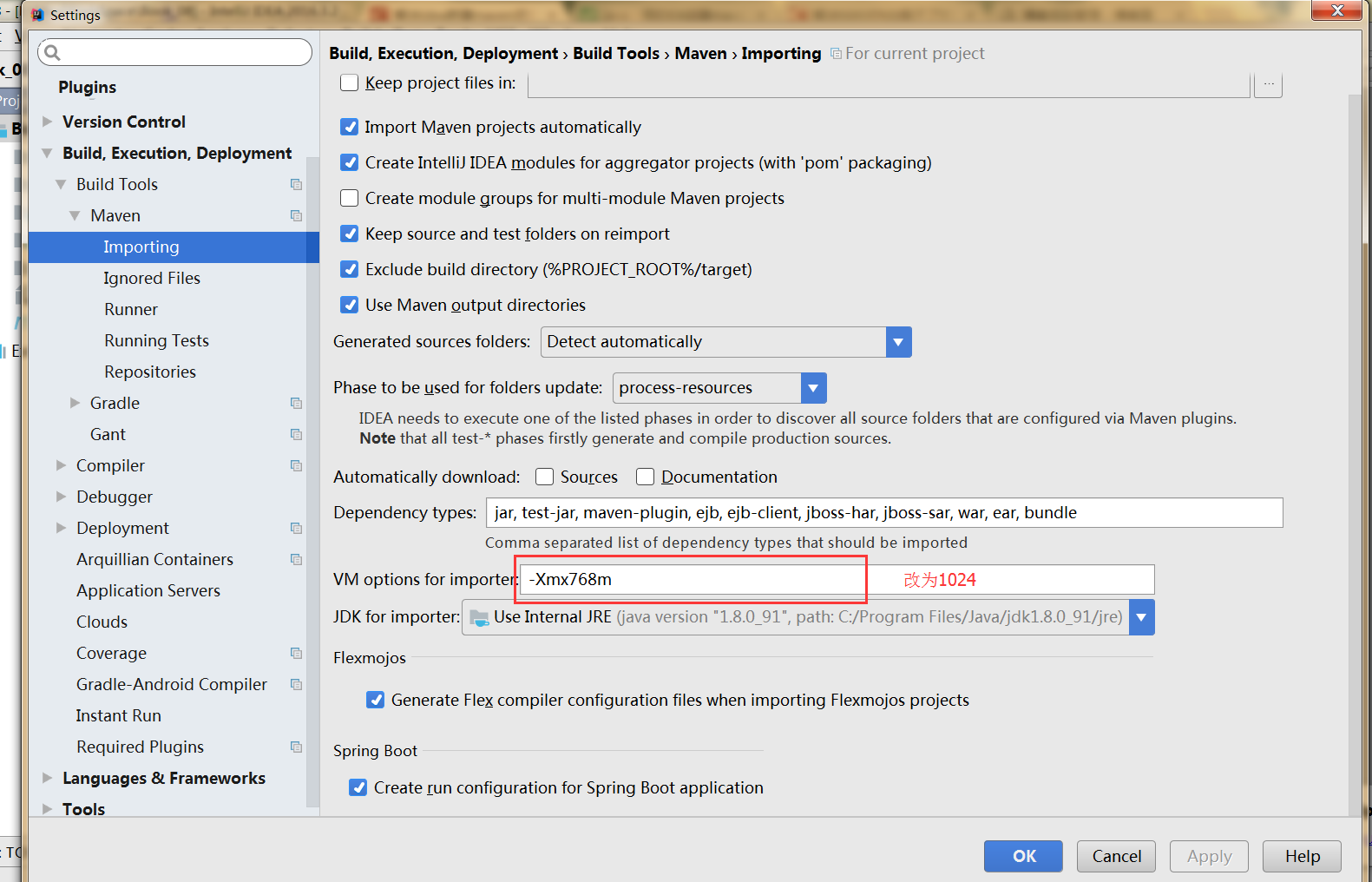This screenshot has height=882, width=1372.
Task: Open Running Tests settings
Action: click(x=156, y=340)
